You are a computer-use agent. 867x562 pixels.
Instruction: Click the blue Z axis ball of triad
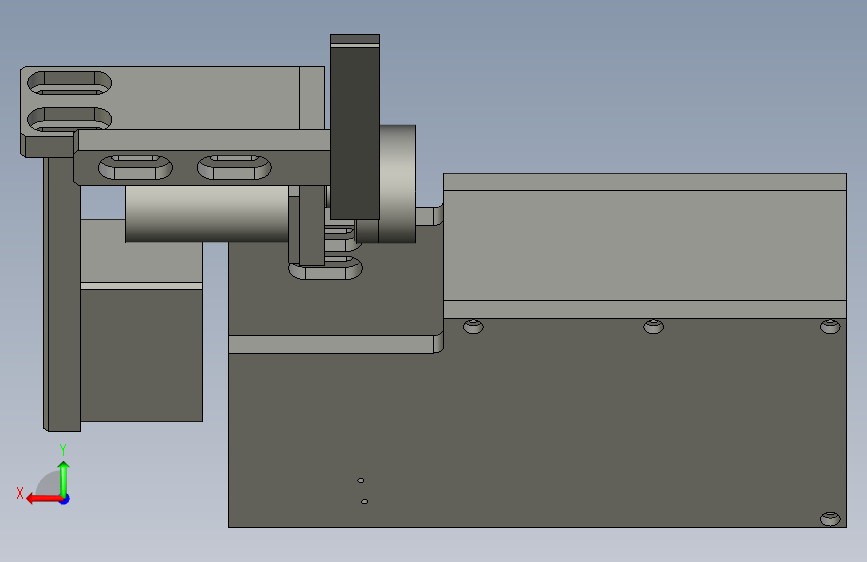(x=65, y=499)
